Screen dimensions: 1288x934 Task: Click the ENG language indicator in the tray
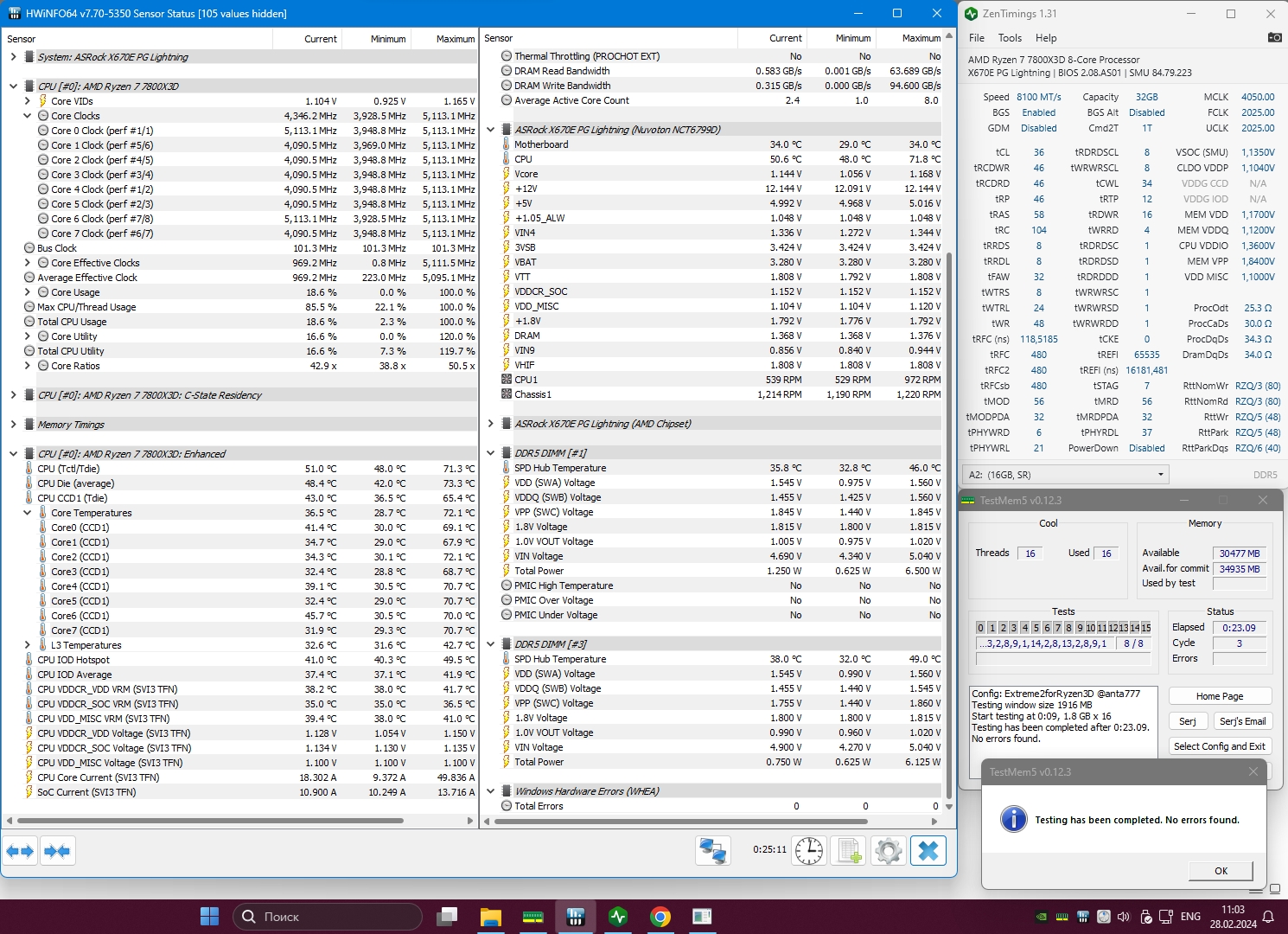click(1190, 917)
